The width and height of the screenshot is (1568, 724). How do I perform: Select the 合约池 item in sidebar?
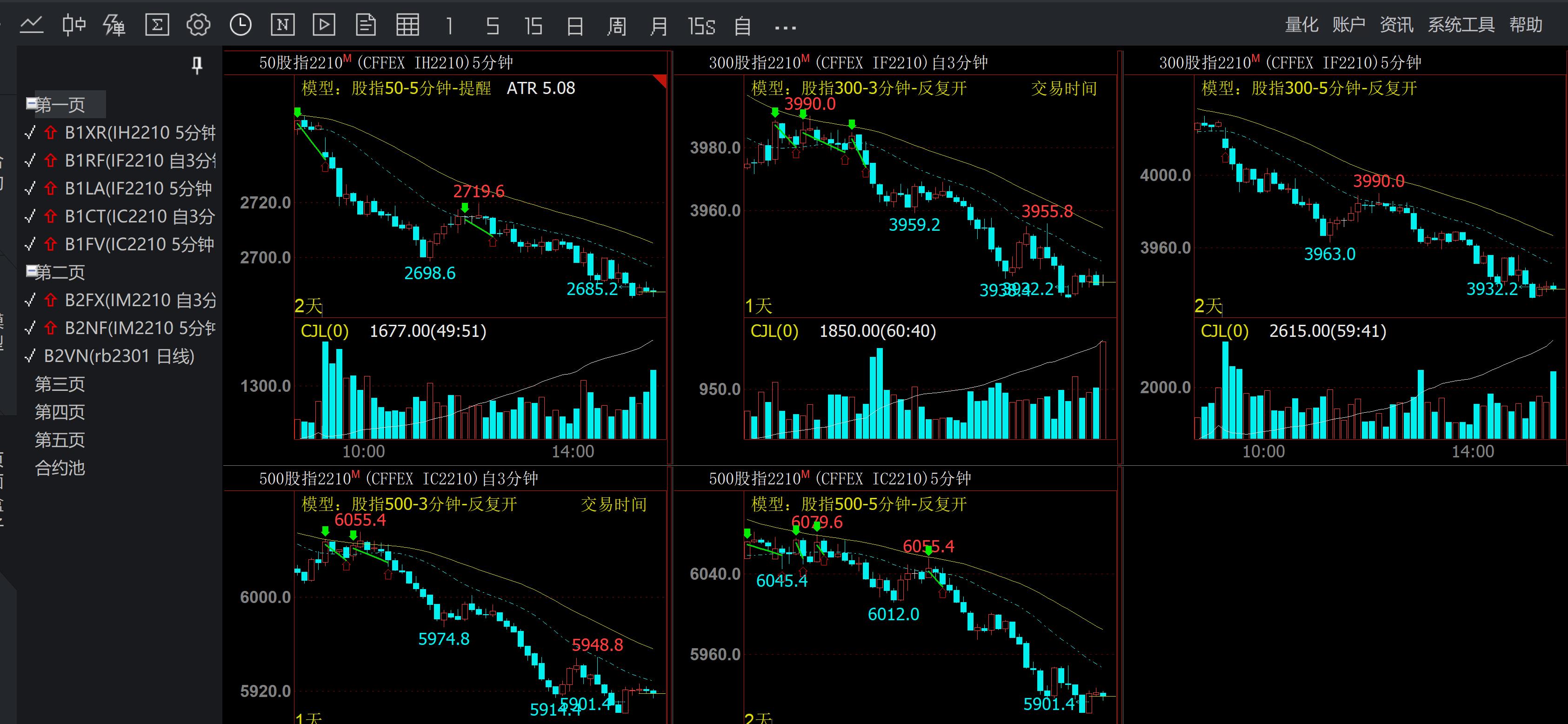point(60,468)
